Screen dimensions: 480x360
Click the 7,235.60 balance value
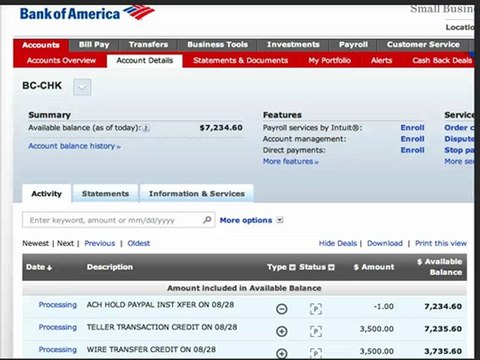point(443,329)
